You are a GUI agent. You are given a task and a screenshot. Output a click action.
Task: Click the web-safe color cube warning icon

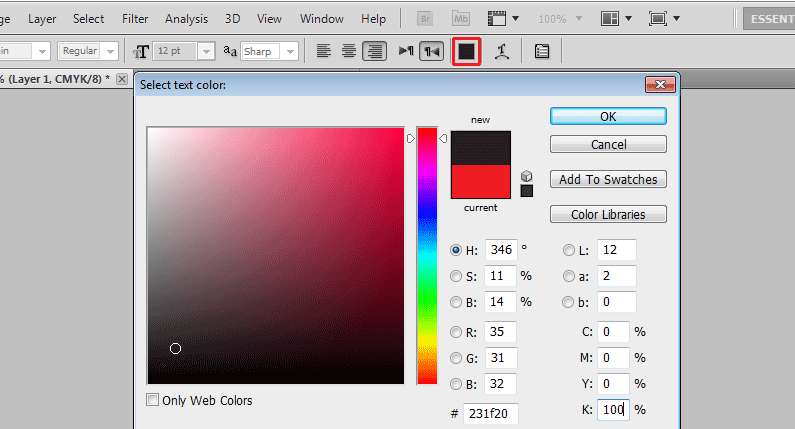pos(527,176)
